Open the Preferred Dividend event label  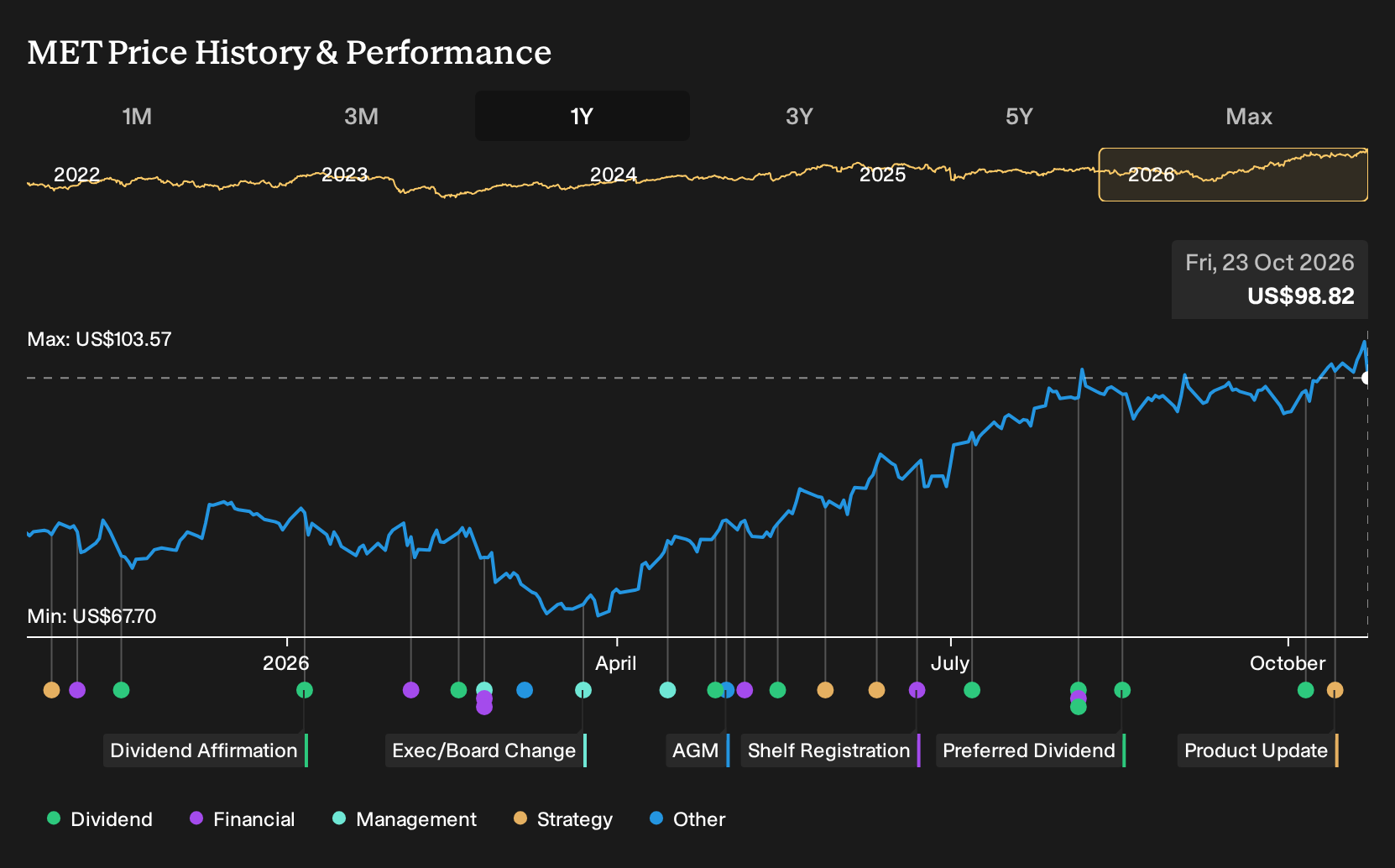coord(1030,750)
